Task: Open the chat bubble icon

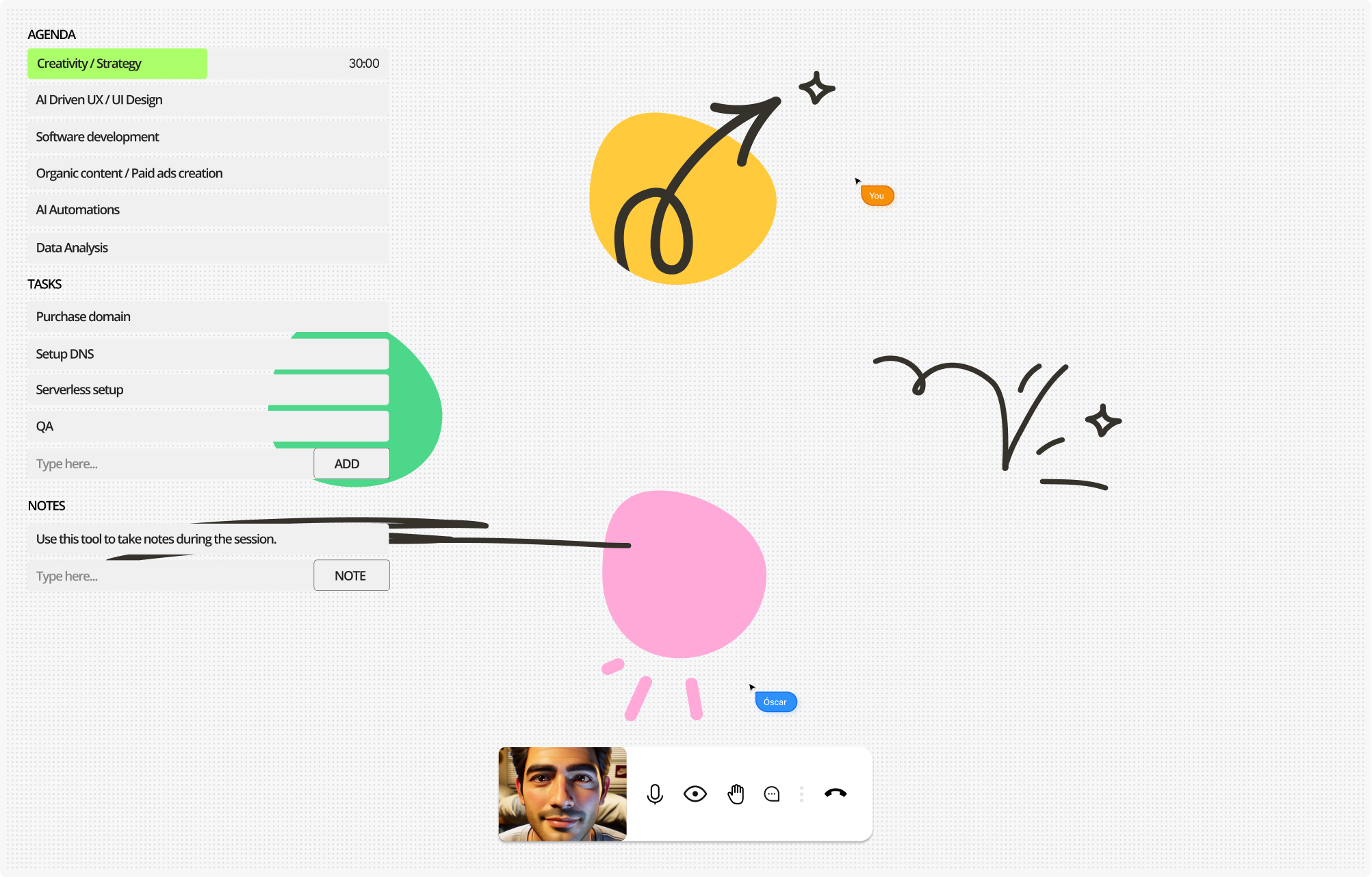Action: [x=772, y=793]
